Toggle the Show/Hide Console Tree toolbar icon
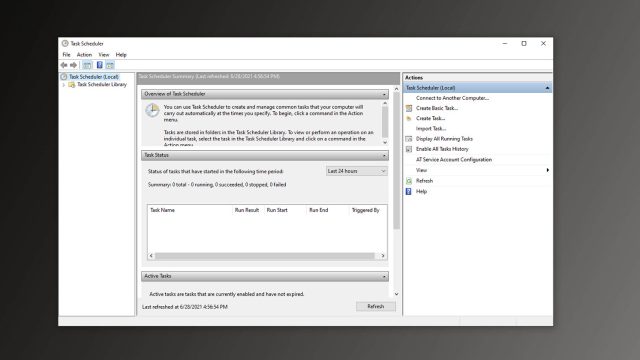Screen dimensions: 640x360 pos(87,65)
